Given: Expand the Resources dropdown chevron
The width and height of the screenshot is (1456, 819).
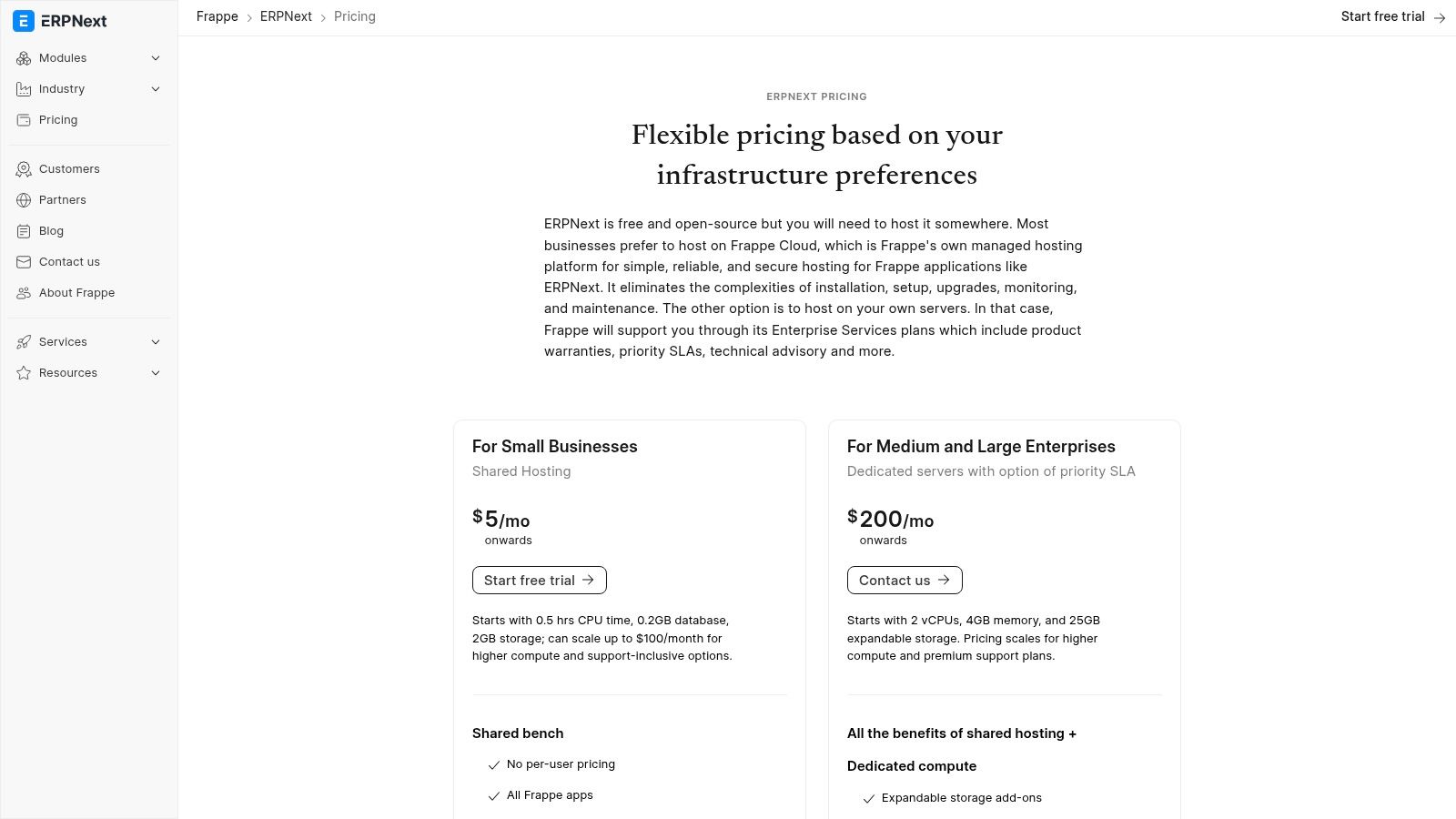Looking at the screenshot, I should [156, 373].
